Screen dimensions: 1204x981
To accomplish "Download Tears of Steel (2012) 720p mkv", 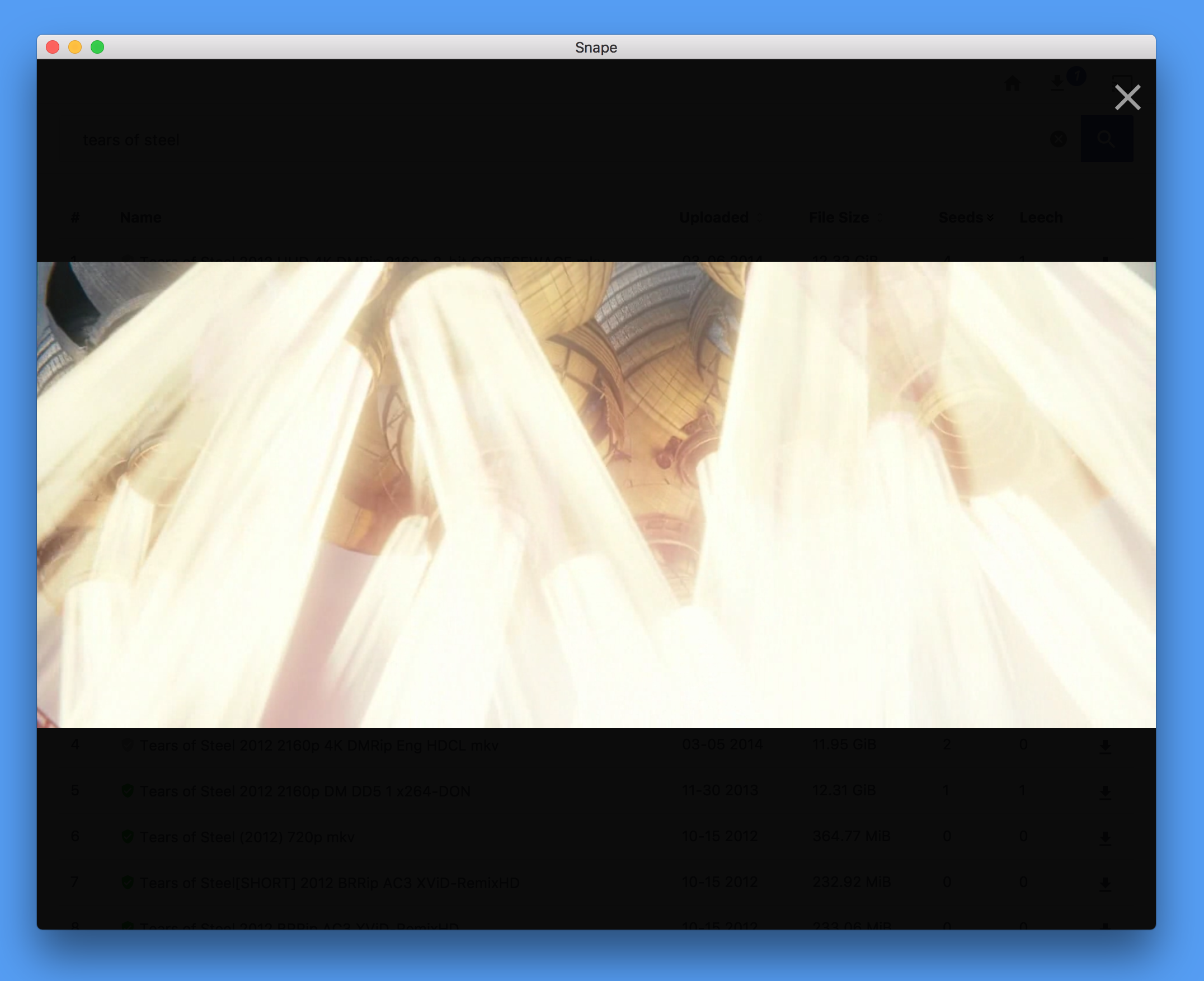I will (x=1105, y=837).
